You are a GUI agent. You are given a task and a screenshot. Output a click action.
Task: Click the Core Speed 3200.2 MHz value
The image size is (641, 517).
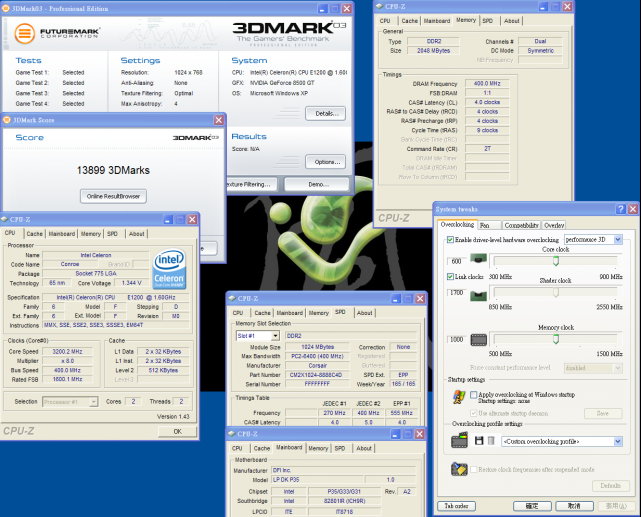67,351
